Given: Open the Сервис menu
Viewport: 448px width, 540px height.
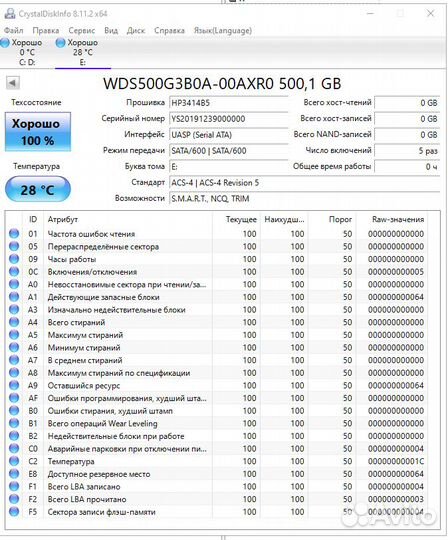Looking at the screenshot, I should tap(82, 30).
